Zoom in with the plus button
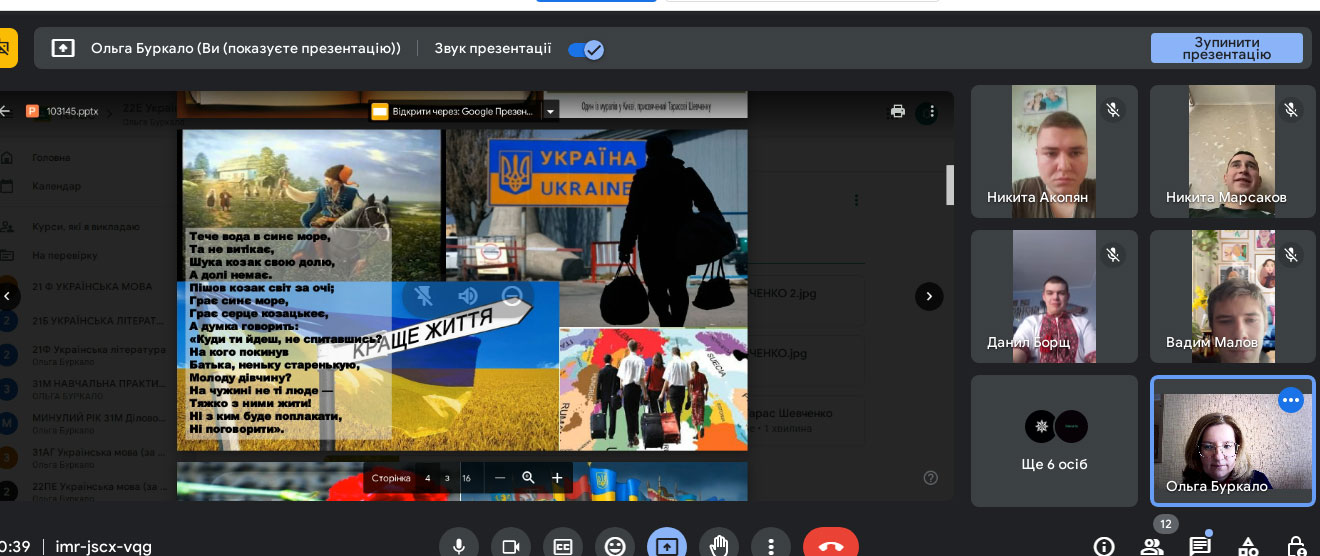Viewport: 1320px width, 556px height. click(x=557, y=478)
